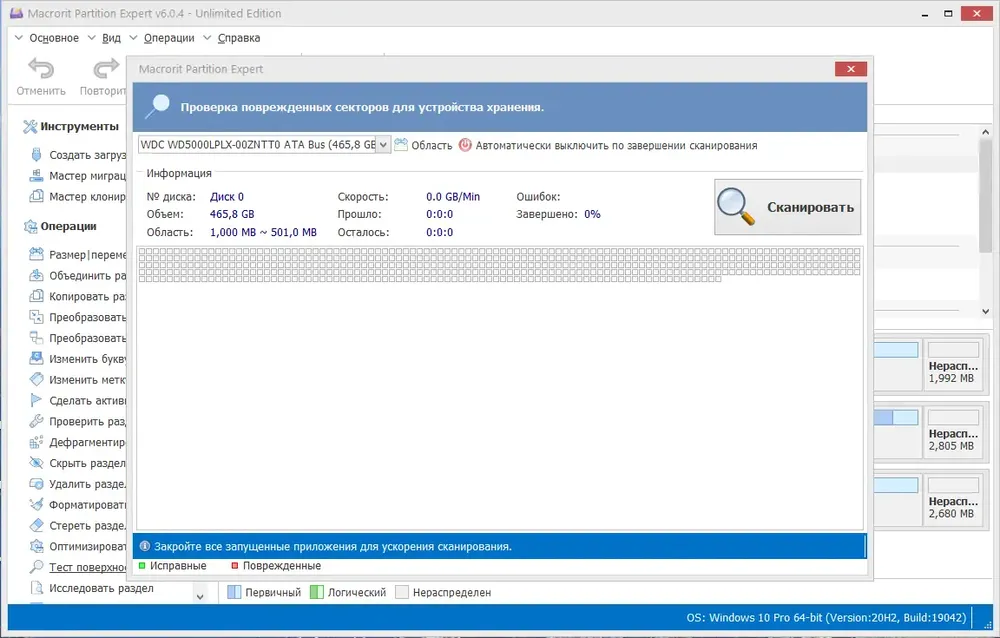Click the Объединить разделы icon

click(36, 276)
